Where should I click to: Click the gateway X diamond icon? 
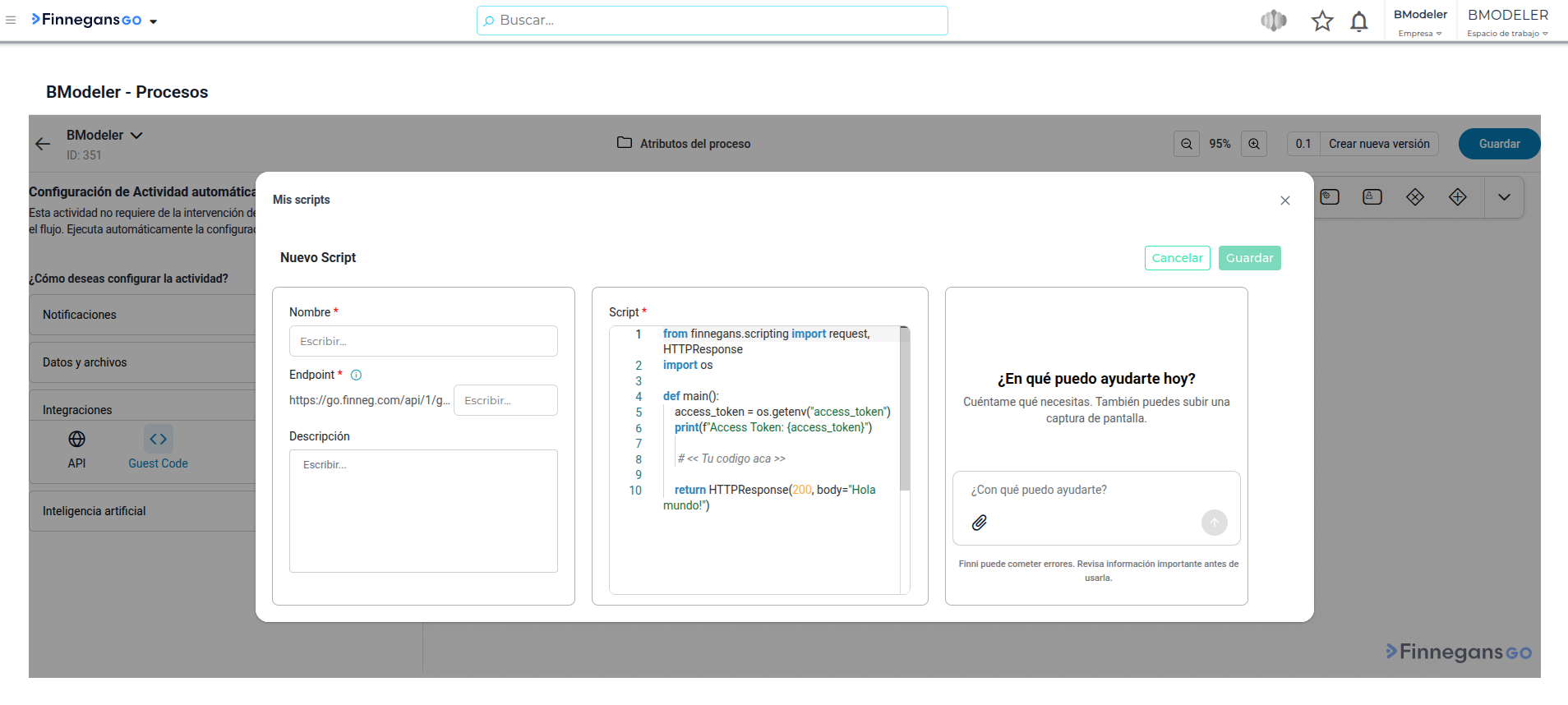pyautogui.click(x=1415, y=197)
